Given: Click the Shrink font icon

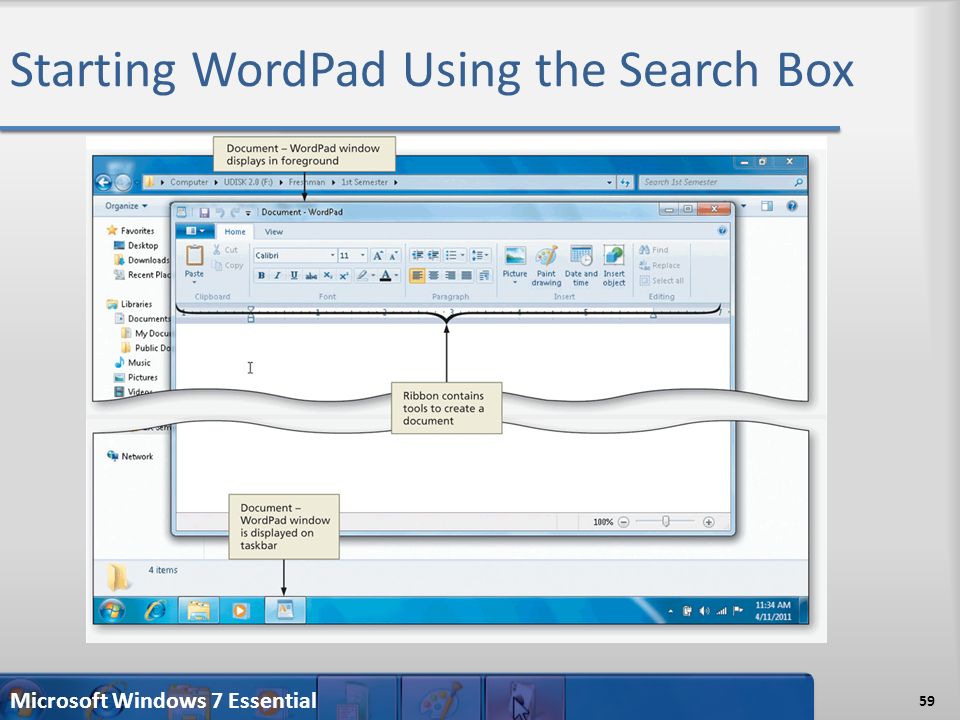Looking at the screenshot, I should click(393, 255).
